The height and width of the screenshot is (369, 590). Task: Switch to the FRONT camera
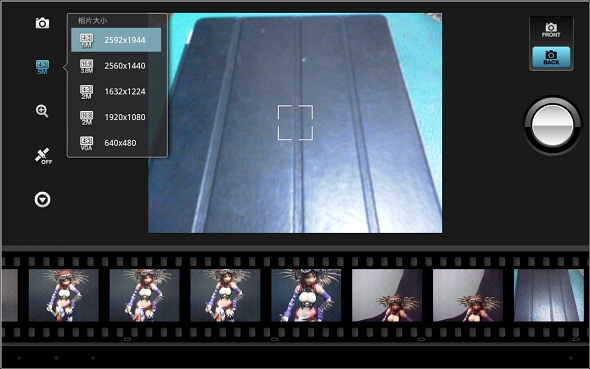coord(551,30)
